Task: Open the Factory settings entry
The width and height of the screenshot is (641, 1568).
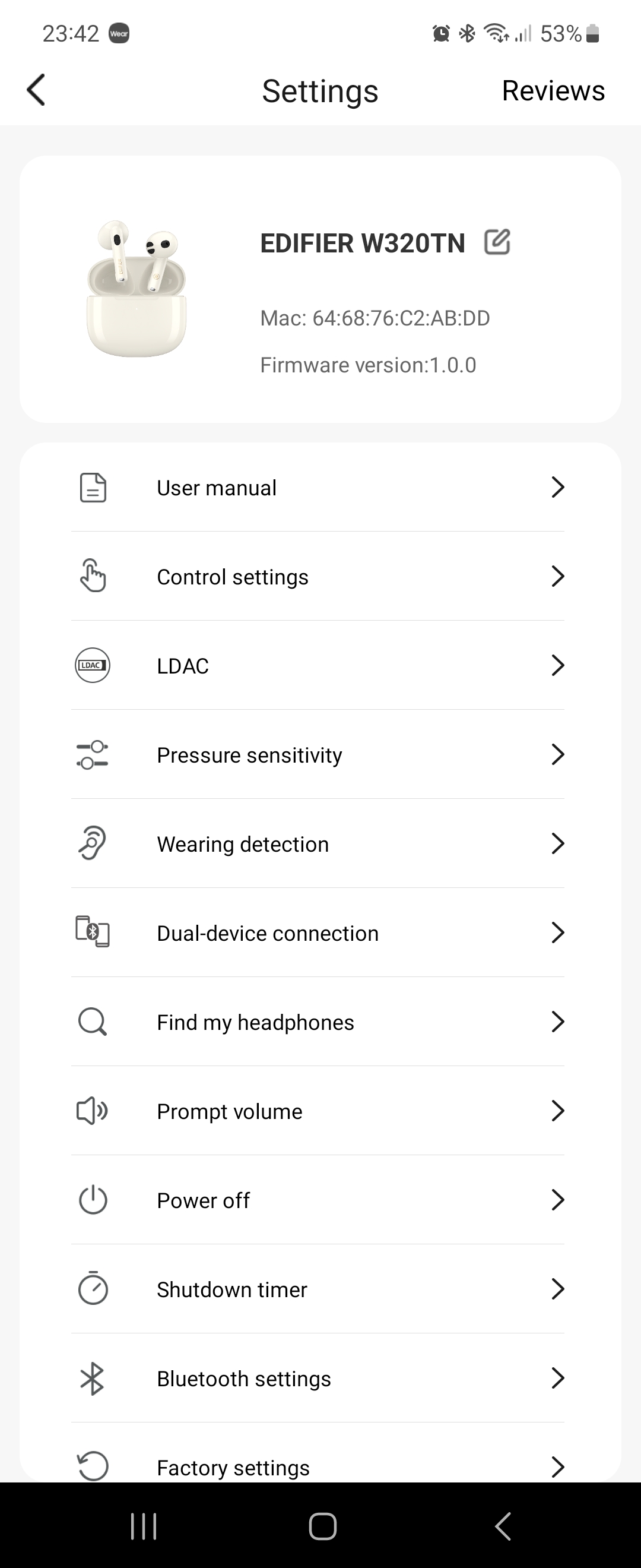Action: (233, 1467)
